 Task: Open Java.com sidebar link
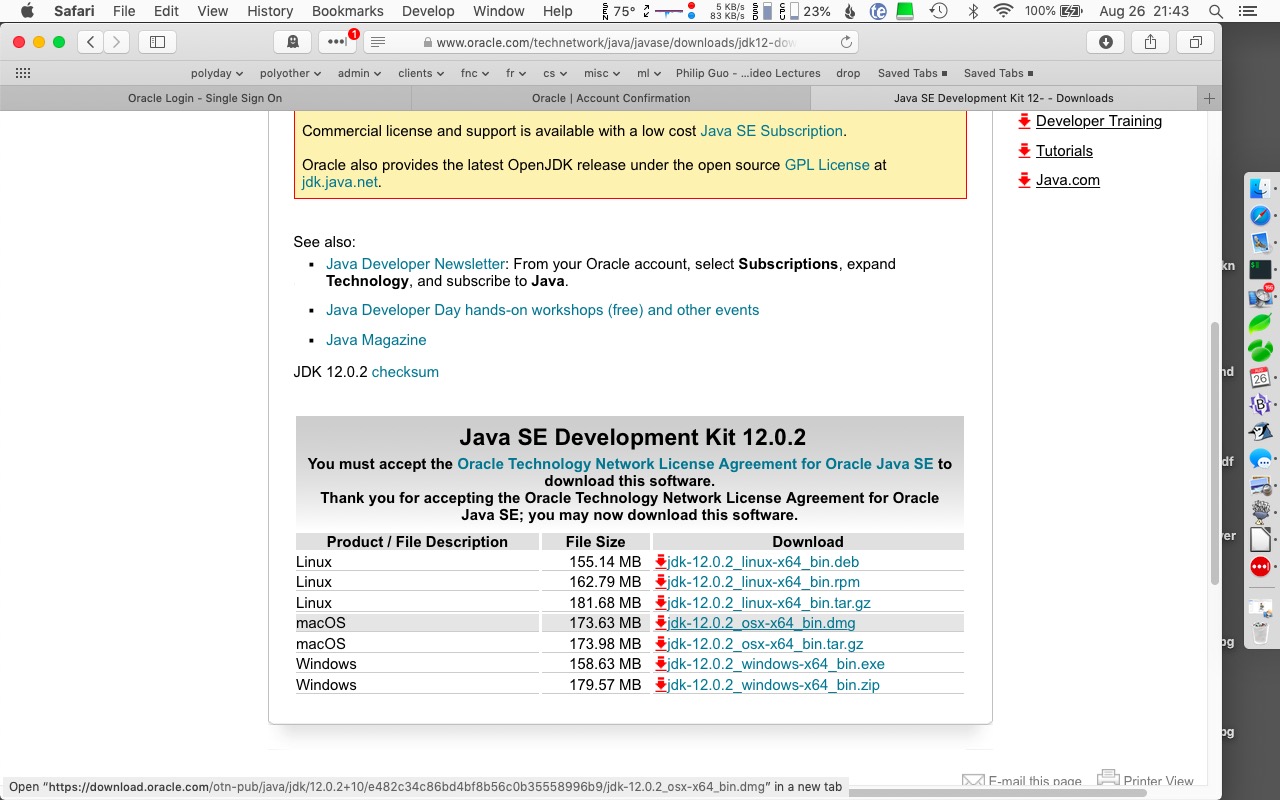click(1068, 180)
